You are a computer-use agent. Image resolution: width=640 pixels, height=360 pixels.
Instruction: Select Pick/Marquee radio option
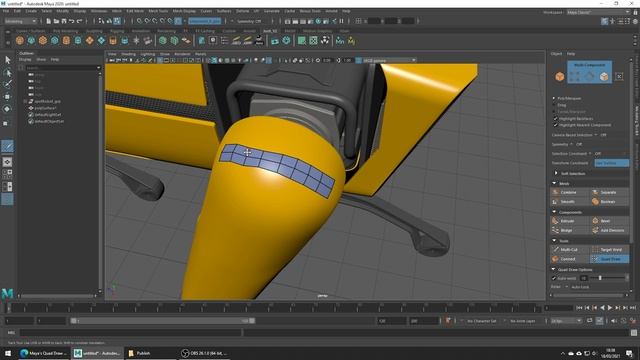click(x=554, y=98)
